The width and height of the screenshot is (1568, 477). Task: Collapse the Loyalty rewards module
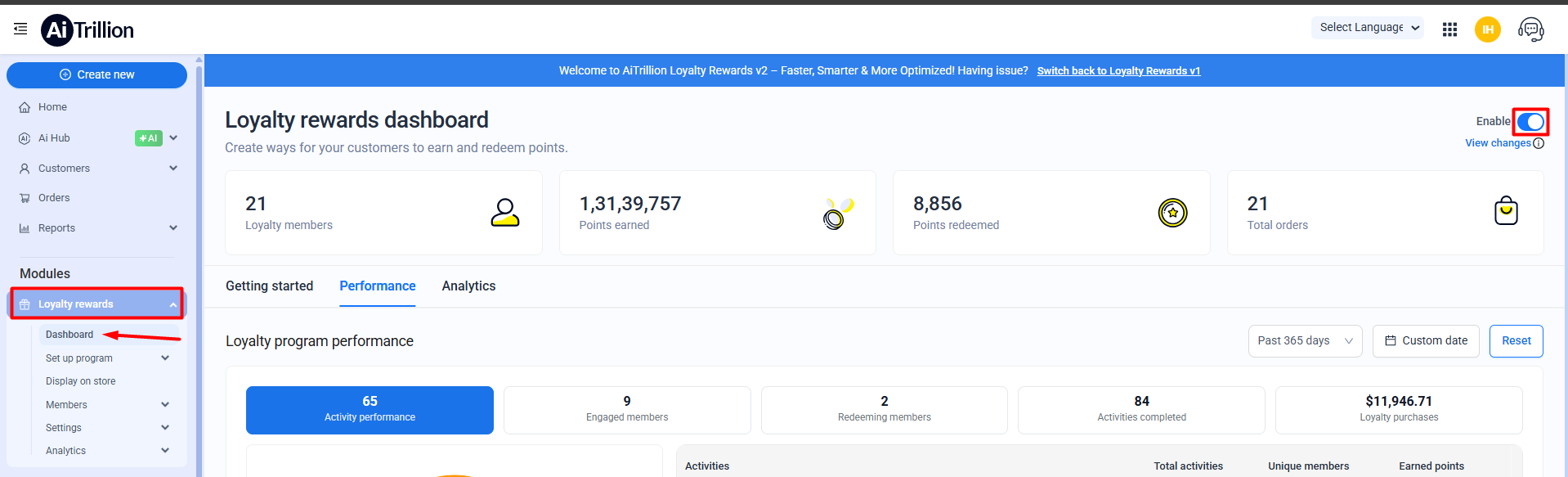click(172, 304)
